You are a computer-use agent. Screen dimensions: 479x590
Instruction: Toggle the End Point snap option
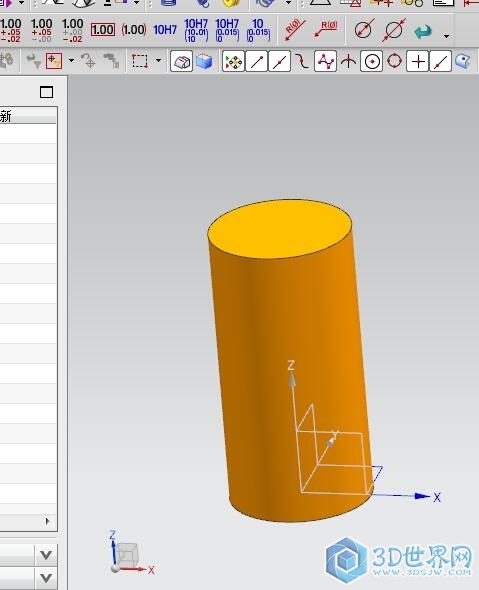(256, 61)
